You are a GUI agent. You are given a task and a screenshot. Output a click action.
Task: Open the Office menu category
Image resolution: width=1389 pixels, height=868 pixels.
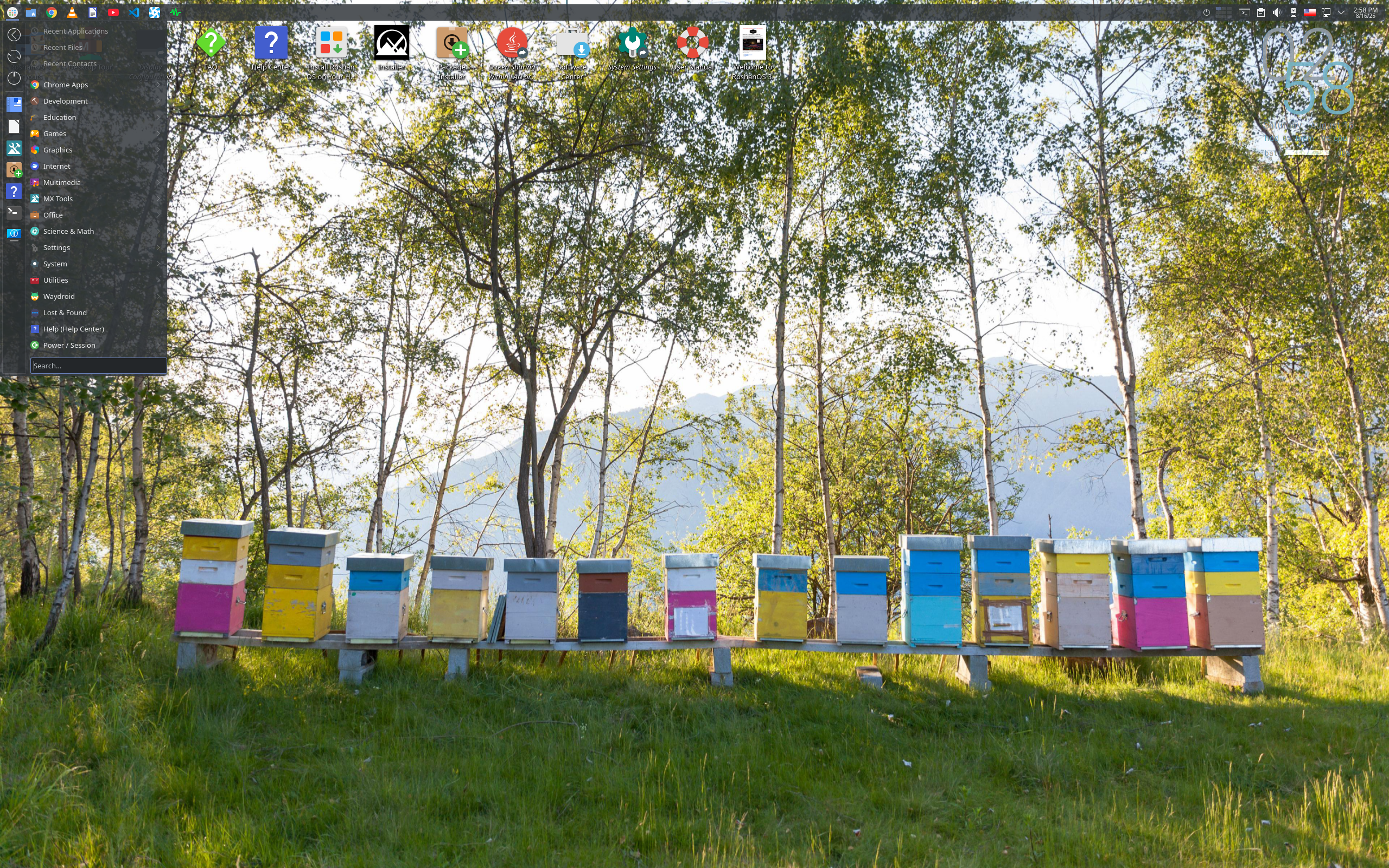pos(97,215)
